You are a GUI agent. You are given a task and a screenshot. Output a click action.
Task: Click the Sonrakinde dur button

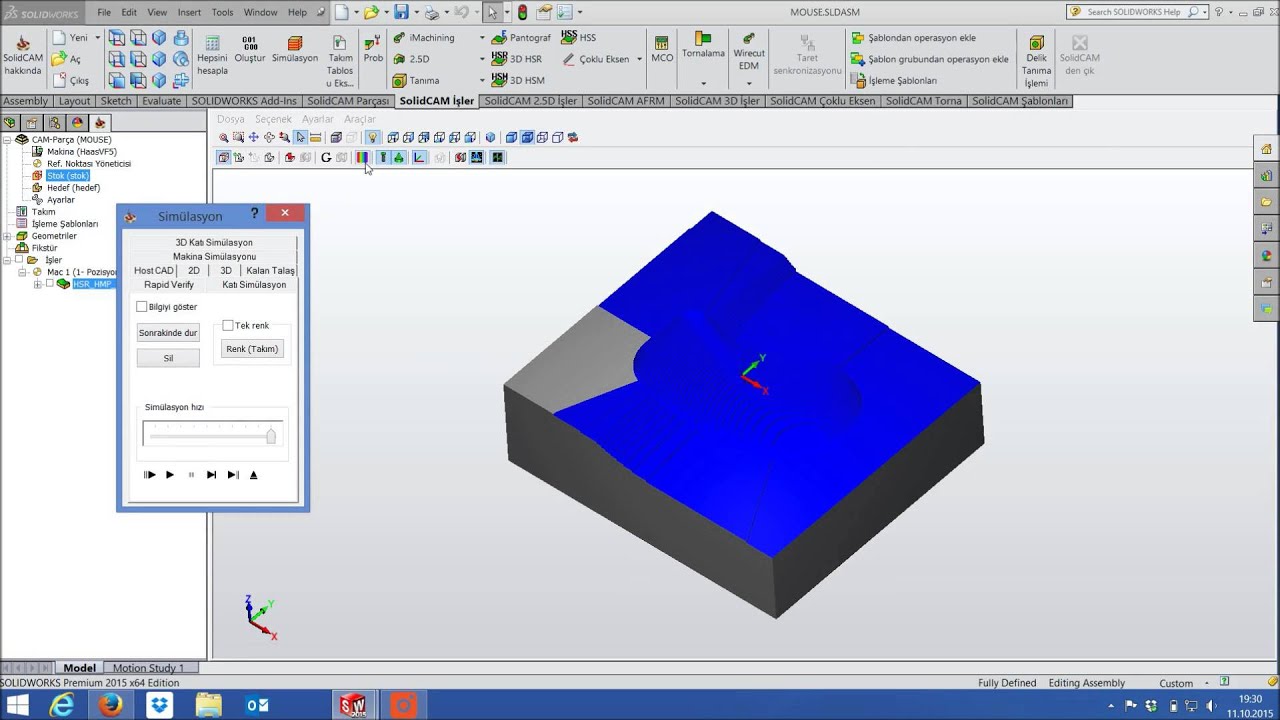click(x=168, y=333)
